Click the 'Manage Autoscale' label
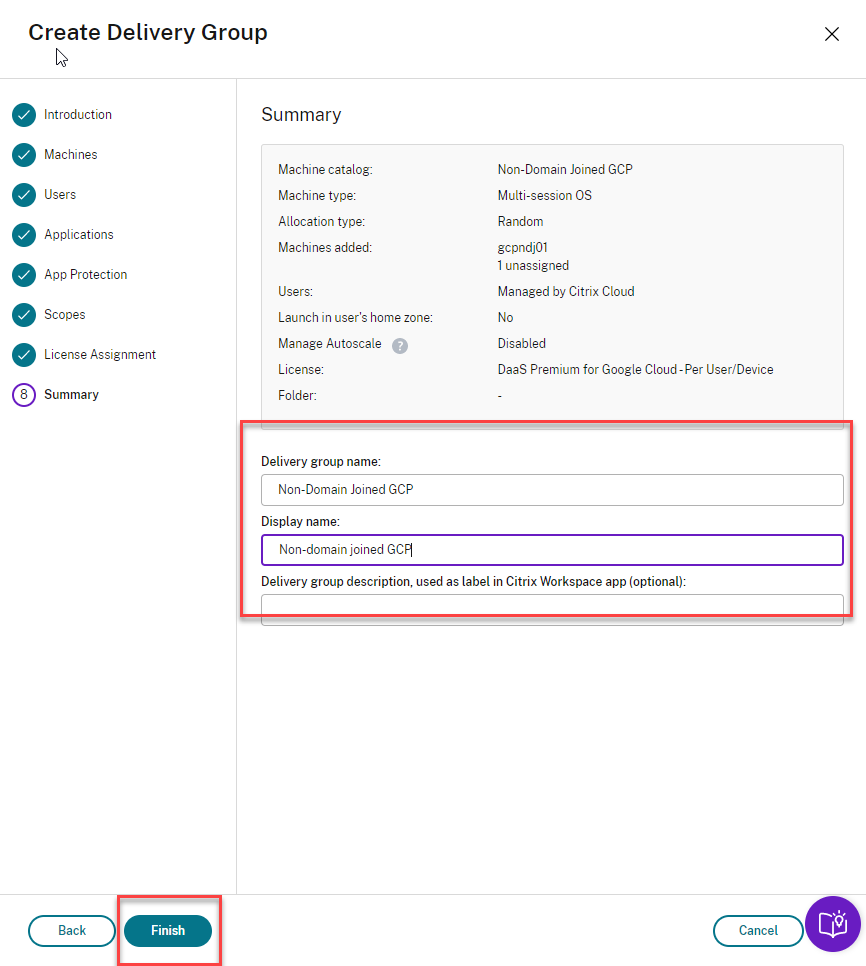Viewport: 866px width, 966px height. point(330,344)
